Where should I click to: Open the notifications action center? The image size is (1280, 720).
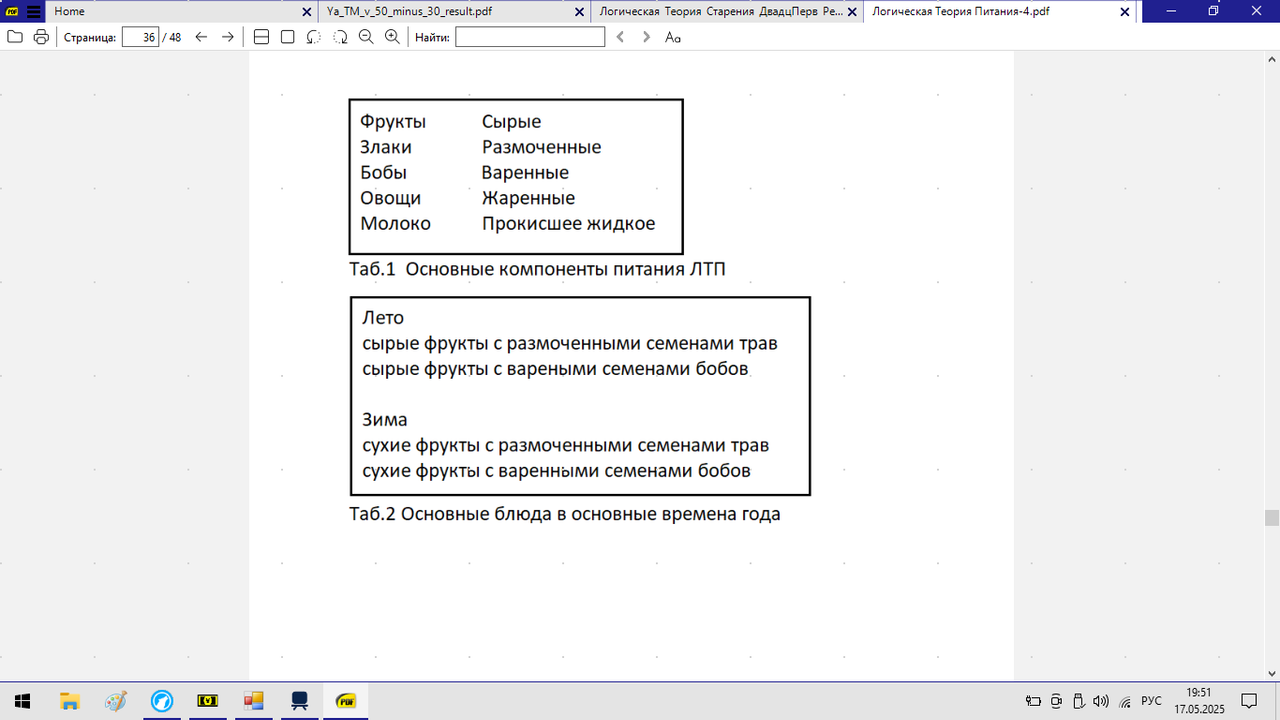(1249, 701)
